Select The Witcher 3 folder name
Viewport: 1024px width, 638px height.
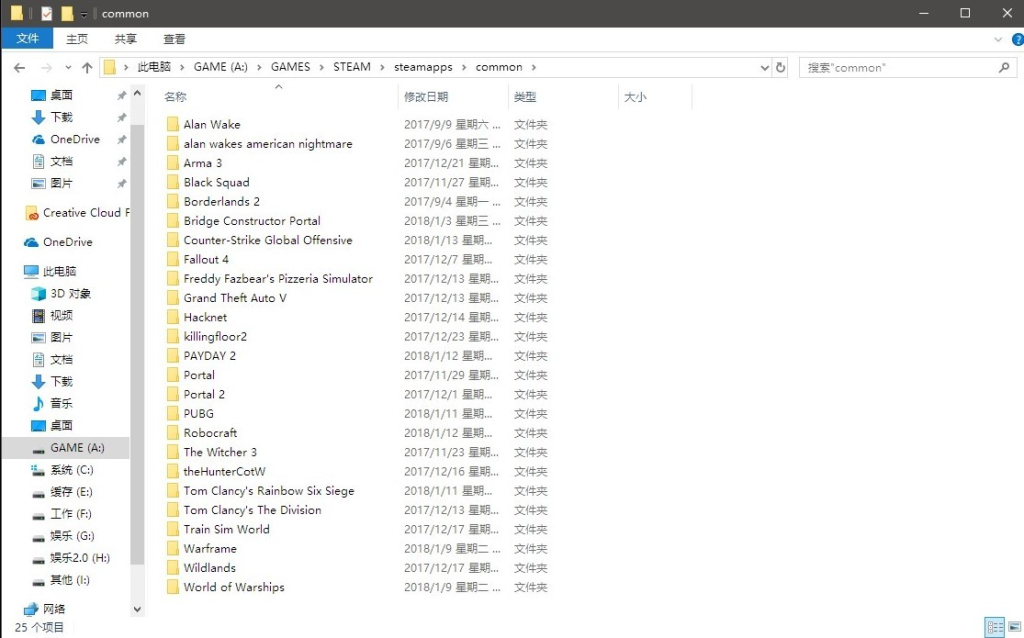tap(220, 452)
